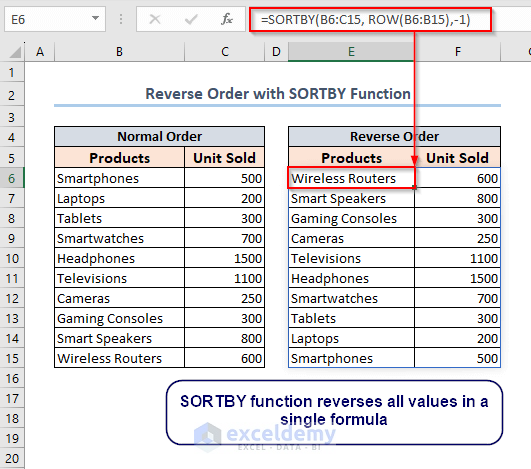This screenshot has height=469, width=531.
Task: Select cell 'Smartphones' in column B
Action: [120, 178]
